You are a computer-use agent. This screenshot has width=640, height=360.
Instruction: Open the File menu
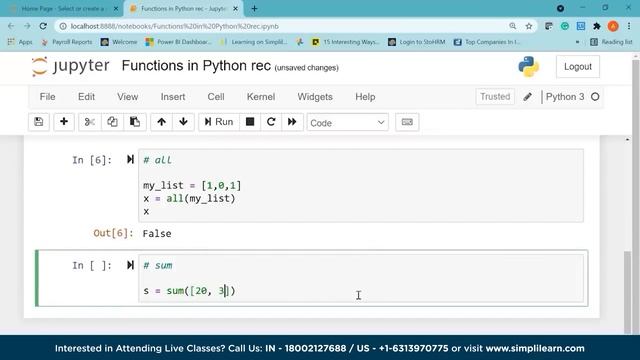(47, 97)
